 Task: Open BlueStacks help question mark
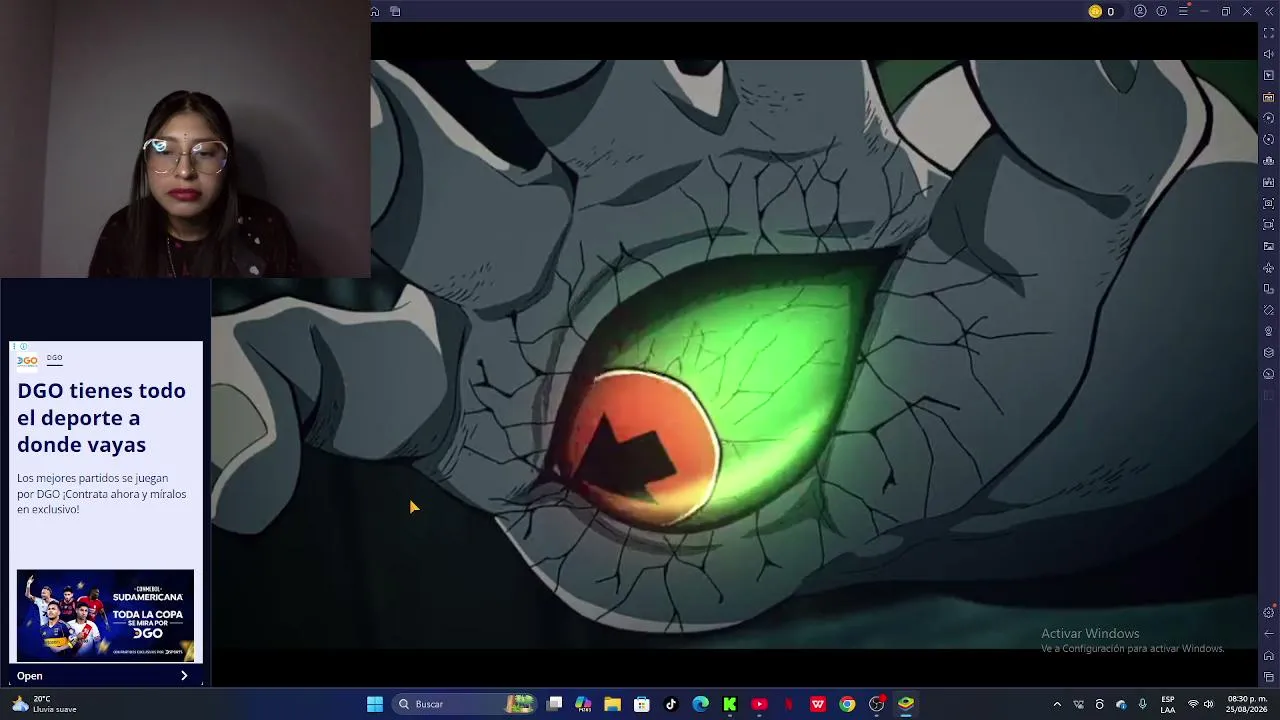point(1161,11)
